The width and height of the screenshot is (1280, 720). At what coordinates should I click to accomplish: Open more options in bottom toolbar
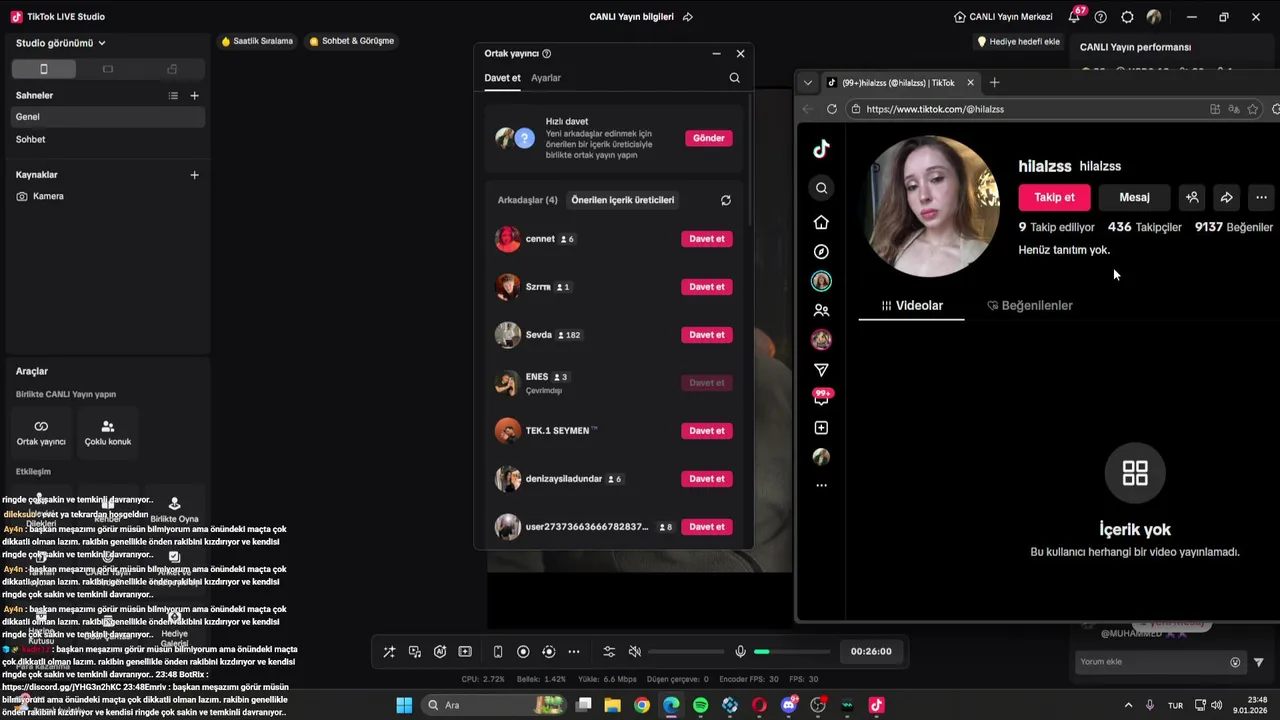574,652
